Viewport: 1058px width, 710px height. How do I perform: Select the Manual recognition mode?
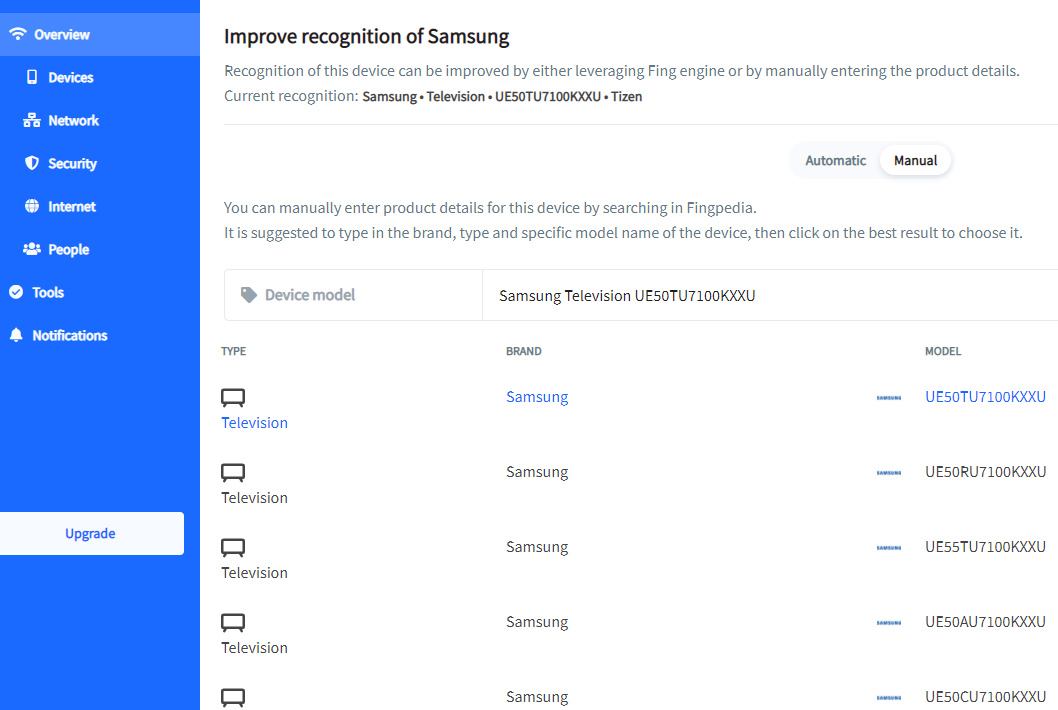coord(915,160)
